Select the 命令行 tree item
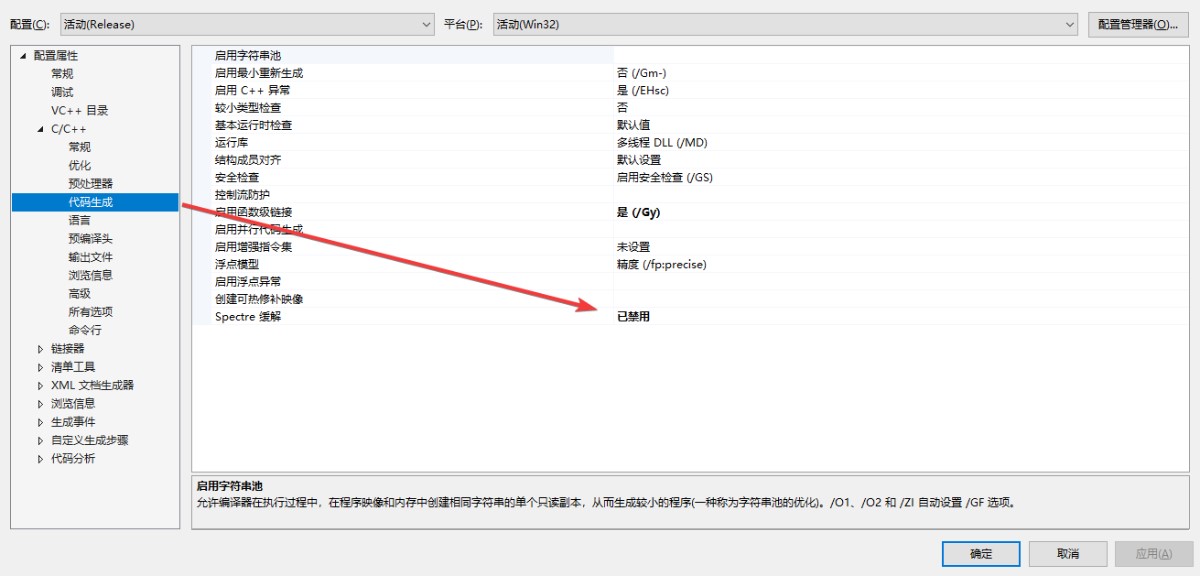Image resolution: width=1200 pixels, height=576 pixels. pos(85,330)
